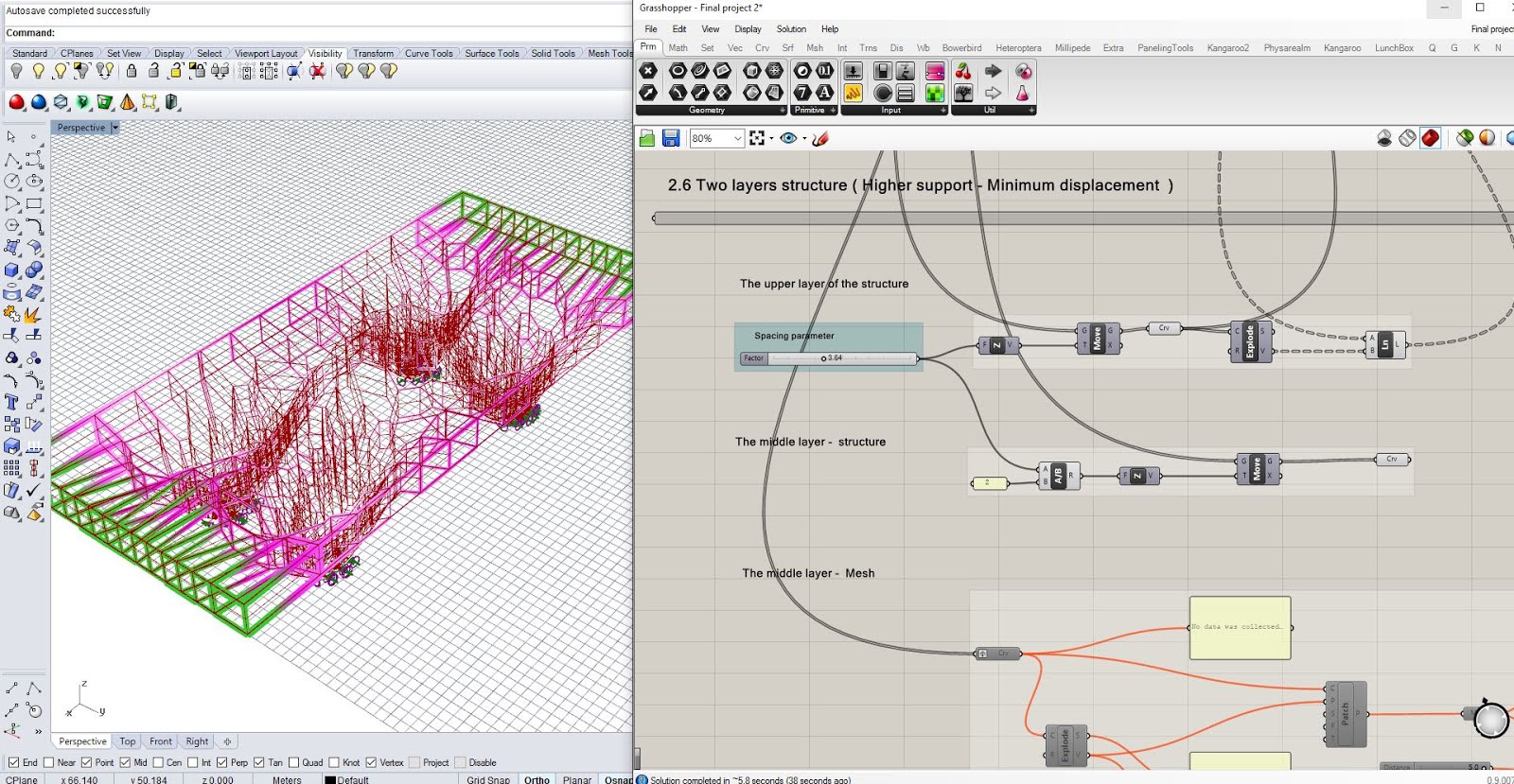Click the Spacing parameter Factor slider

click(x=828, y=357)
